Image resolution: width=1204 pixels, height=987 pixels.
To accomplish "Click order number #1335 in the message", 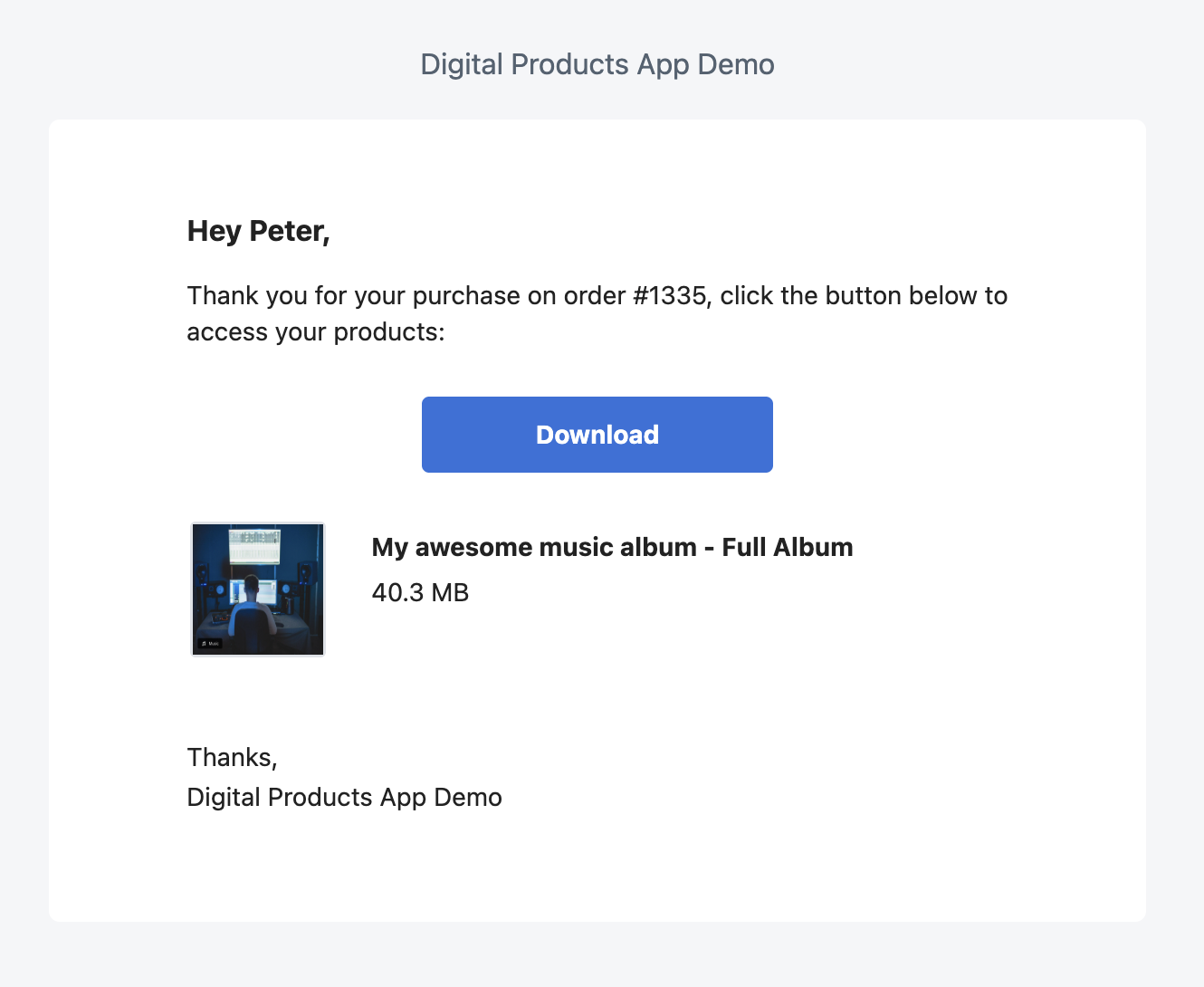I will [669, 296].
